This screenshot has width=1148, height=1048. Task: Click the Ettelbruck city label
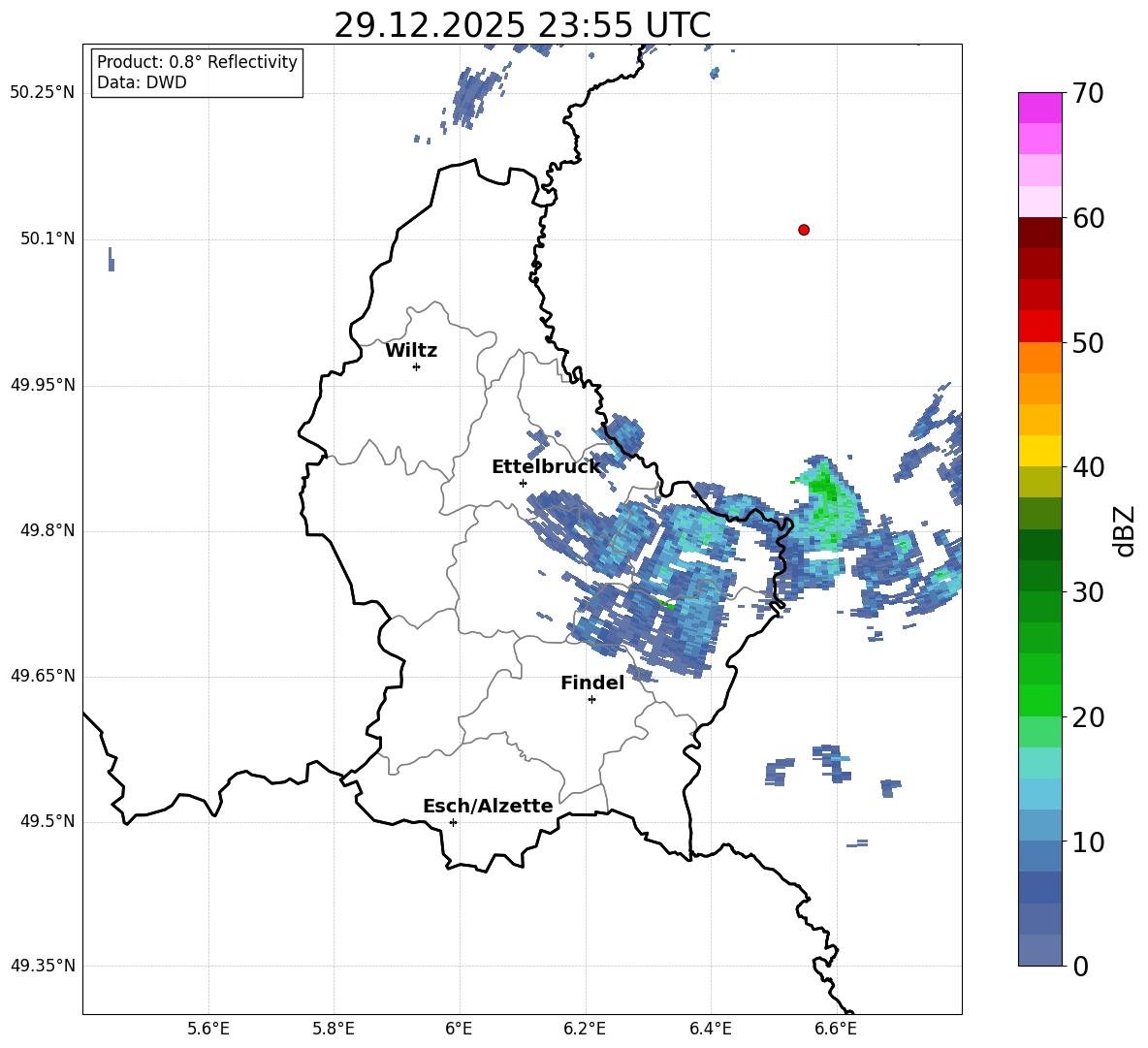tap(546, 467)
